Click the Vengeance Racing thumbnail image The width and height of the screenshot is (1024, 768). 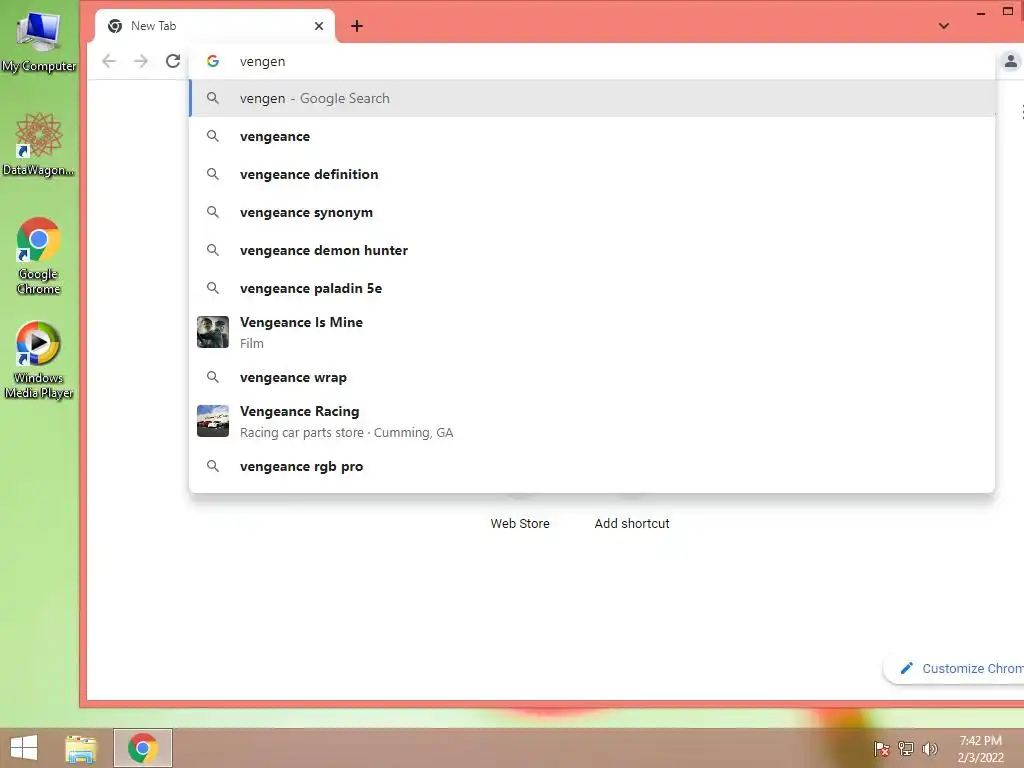pos(213,421)
